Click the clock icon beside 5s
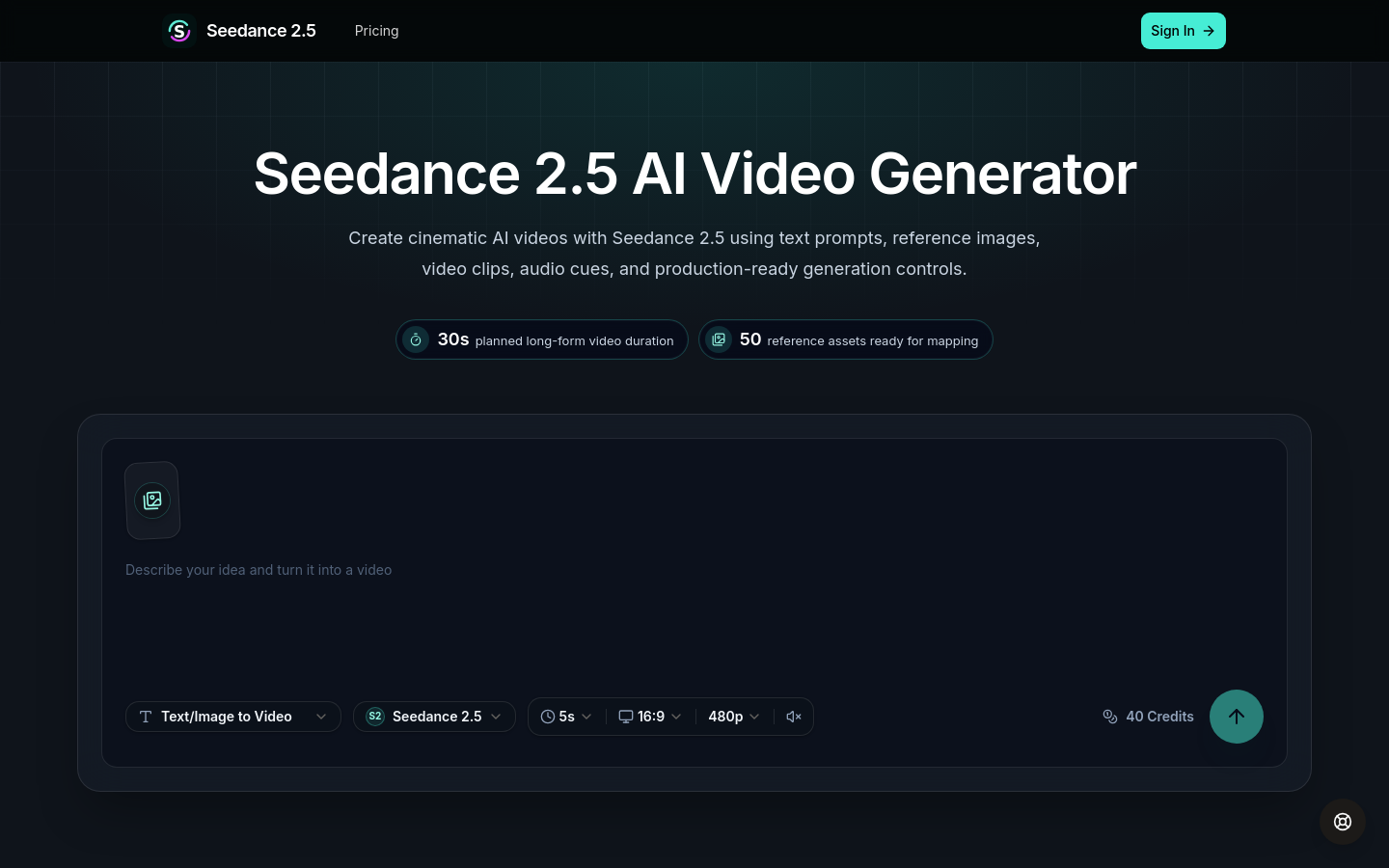 pyautogui.click(x=548, y=717)
